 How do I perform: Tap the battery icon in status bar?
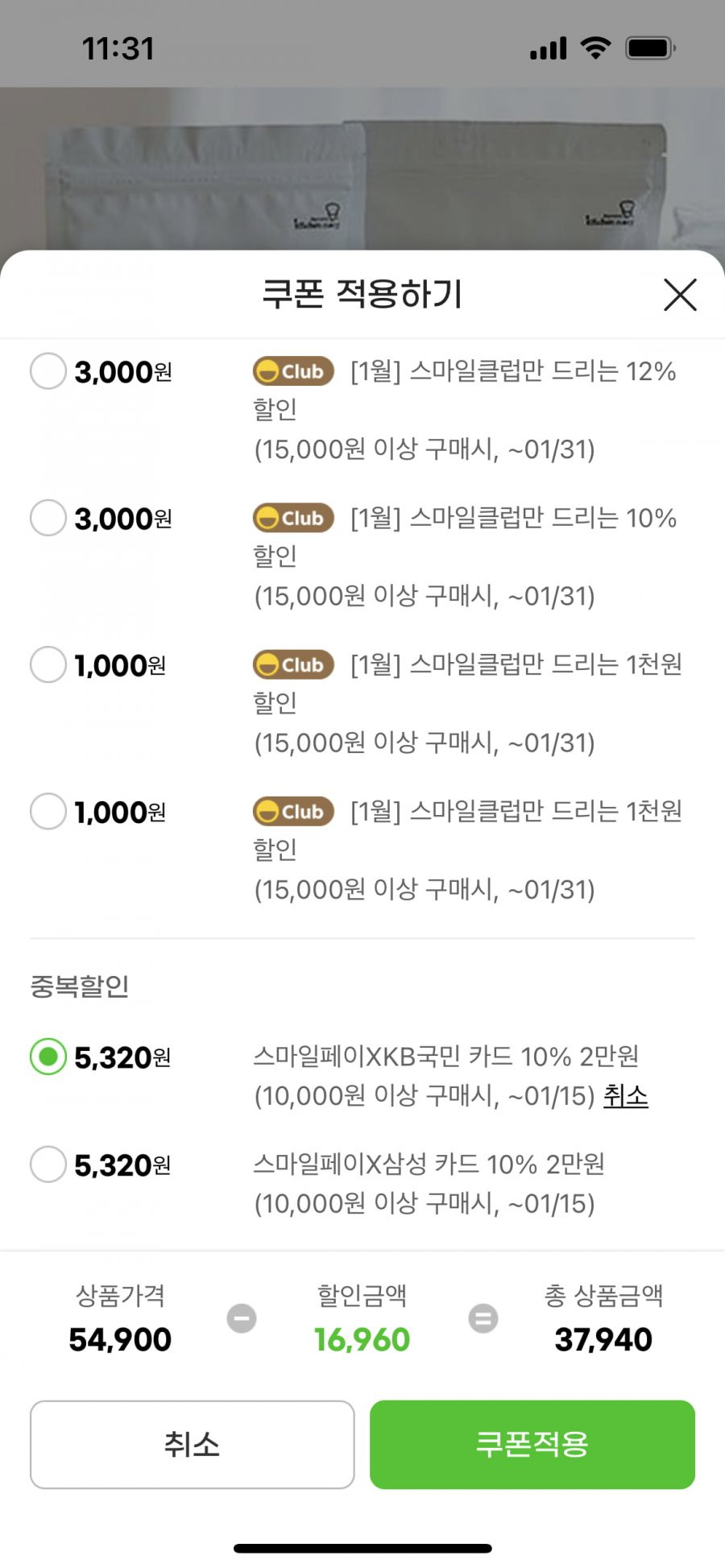coord(651,48)
